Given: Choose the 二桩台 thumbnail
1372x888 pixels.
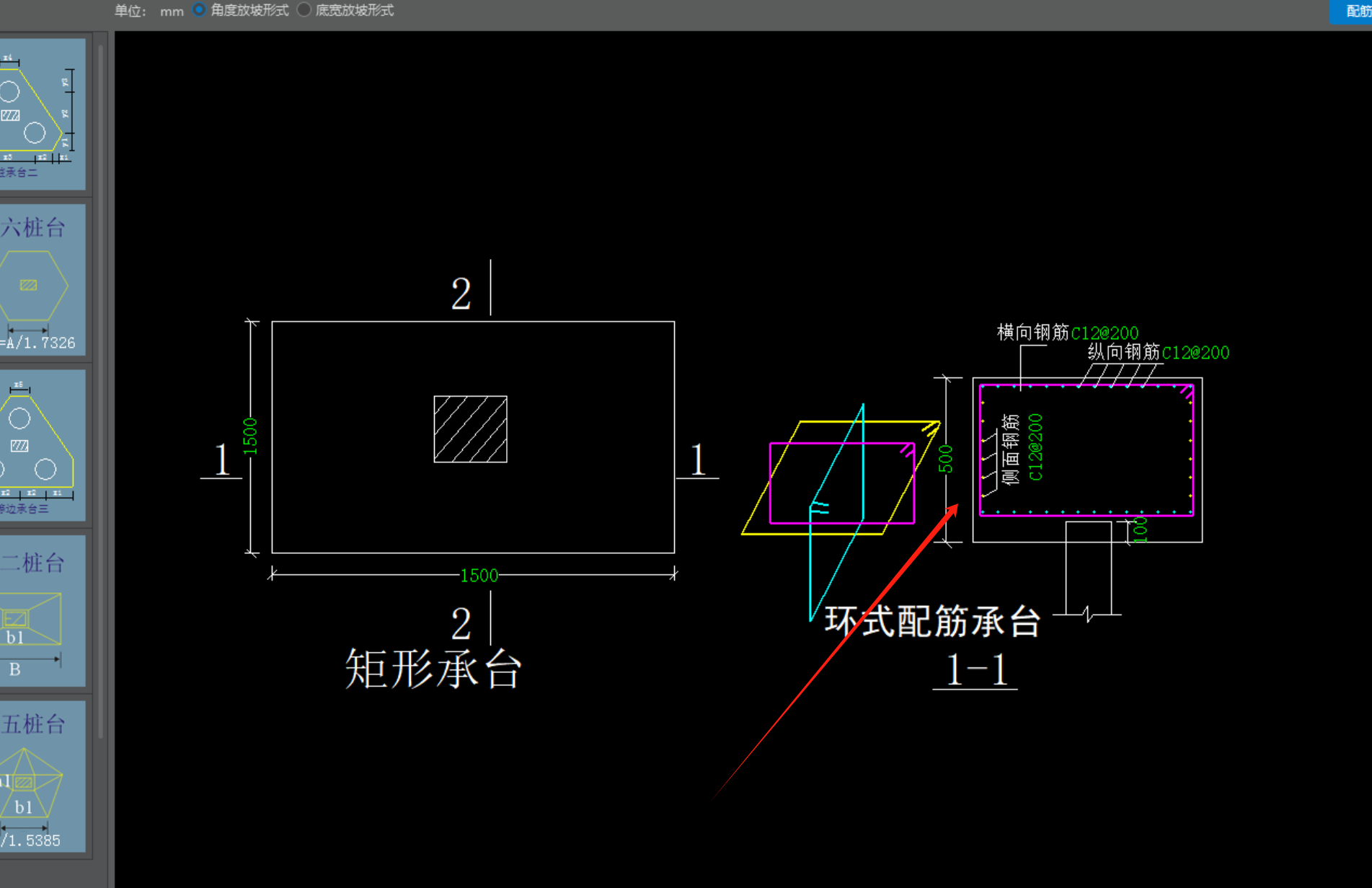Looking at the screenshot, I should click(43, 610).
